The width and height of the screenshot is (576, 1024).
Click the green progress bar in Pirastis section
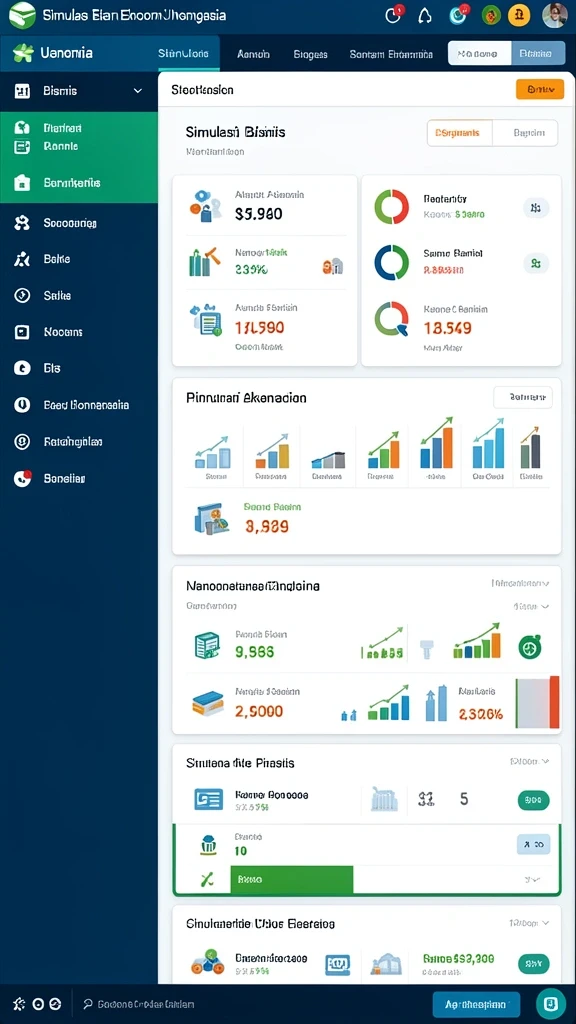[x=291, y=880]
